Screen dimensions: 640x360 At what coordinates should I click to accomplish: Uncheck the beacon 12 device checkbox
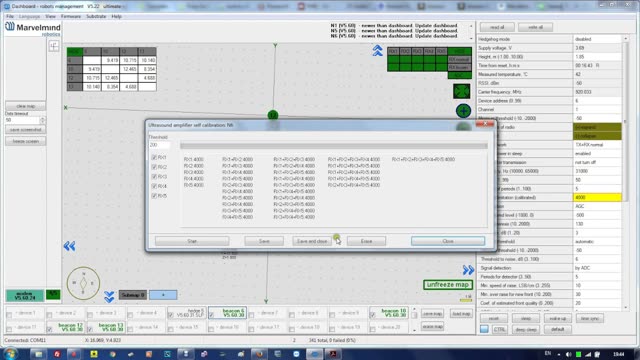click(x=49, y=329)
